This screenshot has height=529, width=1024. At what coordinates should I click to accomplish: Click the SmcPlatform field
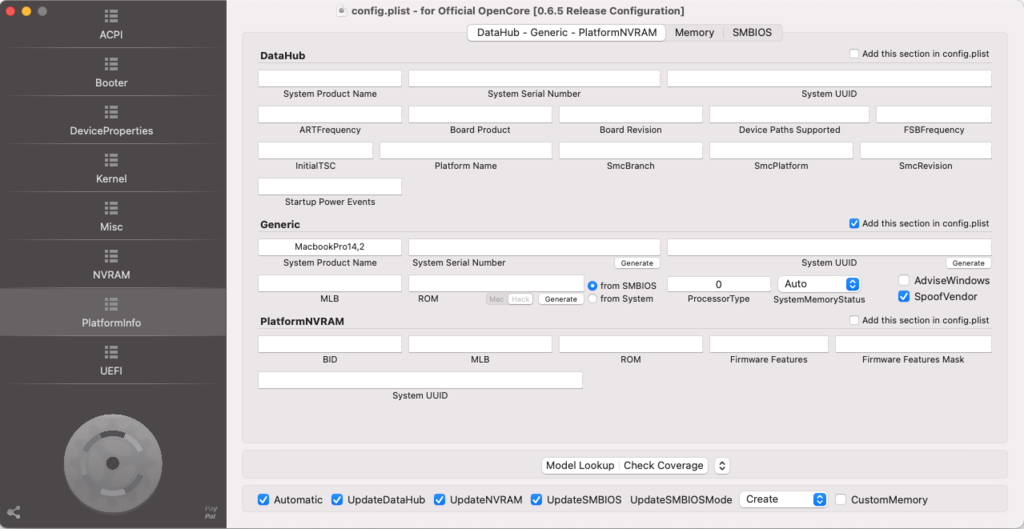pyautogui.click(x=781, y=150)
